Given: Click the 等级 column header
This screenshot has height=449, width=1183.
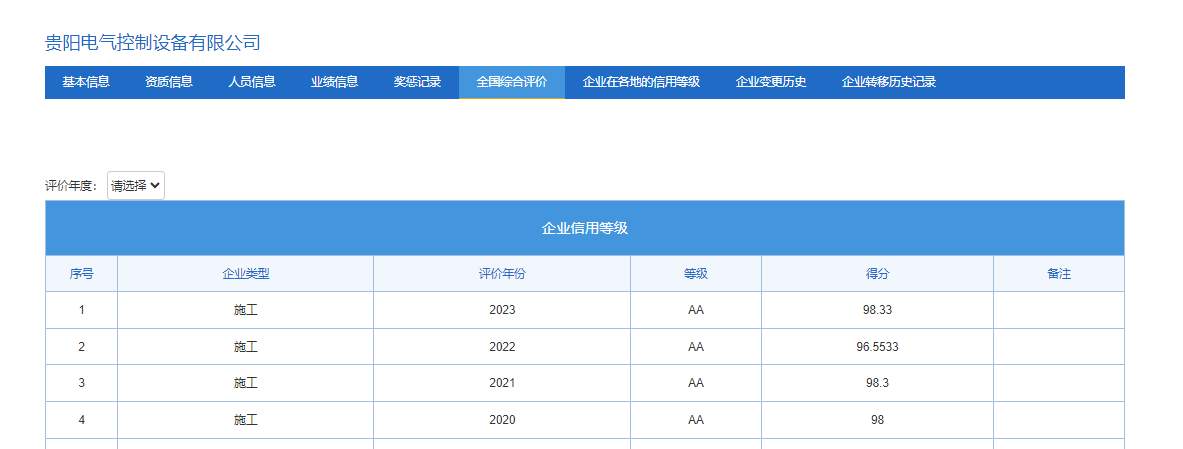Looking at the screenshot, I should click(x=696, y=274).
